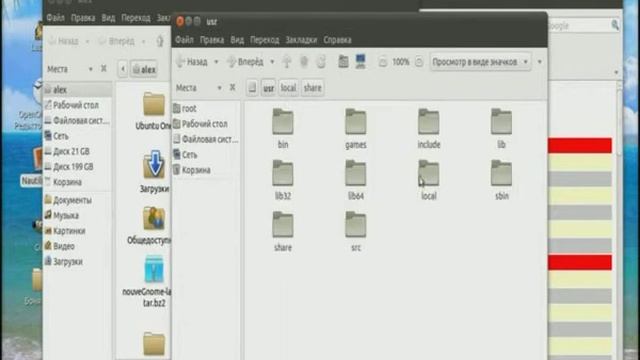The image size is (640, 360).
Task: Open the view mode dropdown Просмотр в виде значков
Action: 480,62
